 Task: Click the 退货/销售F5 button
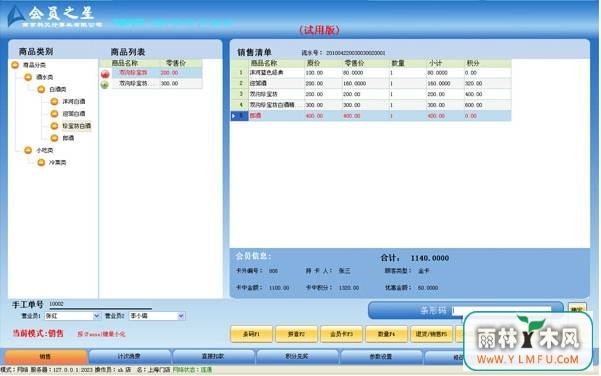pos(431,334)
